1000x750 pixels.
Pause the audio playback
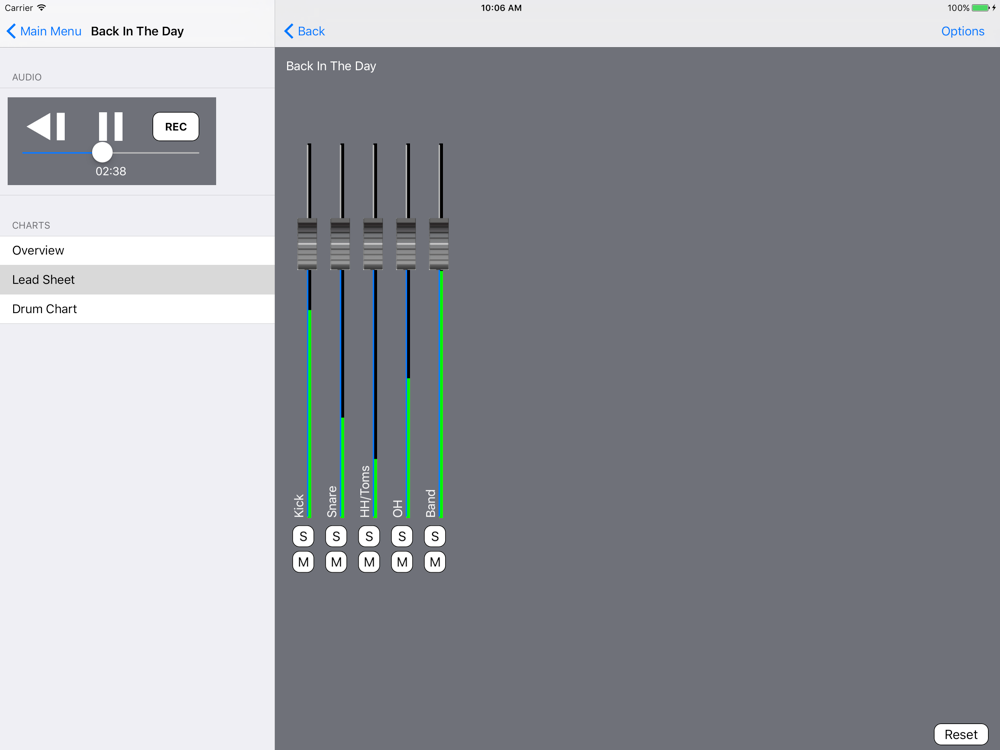111,127
